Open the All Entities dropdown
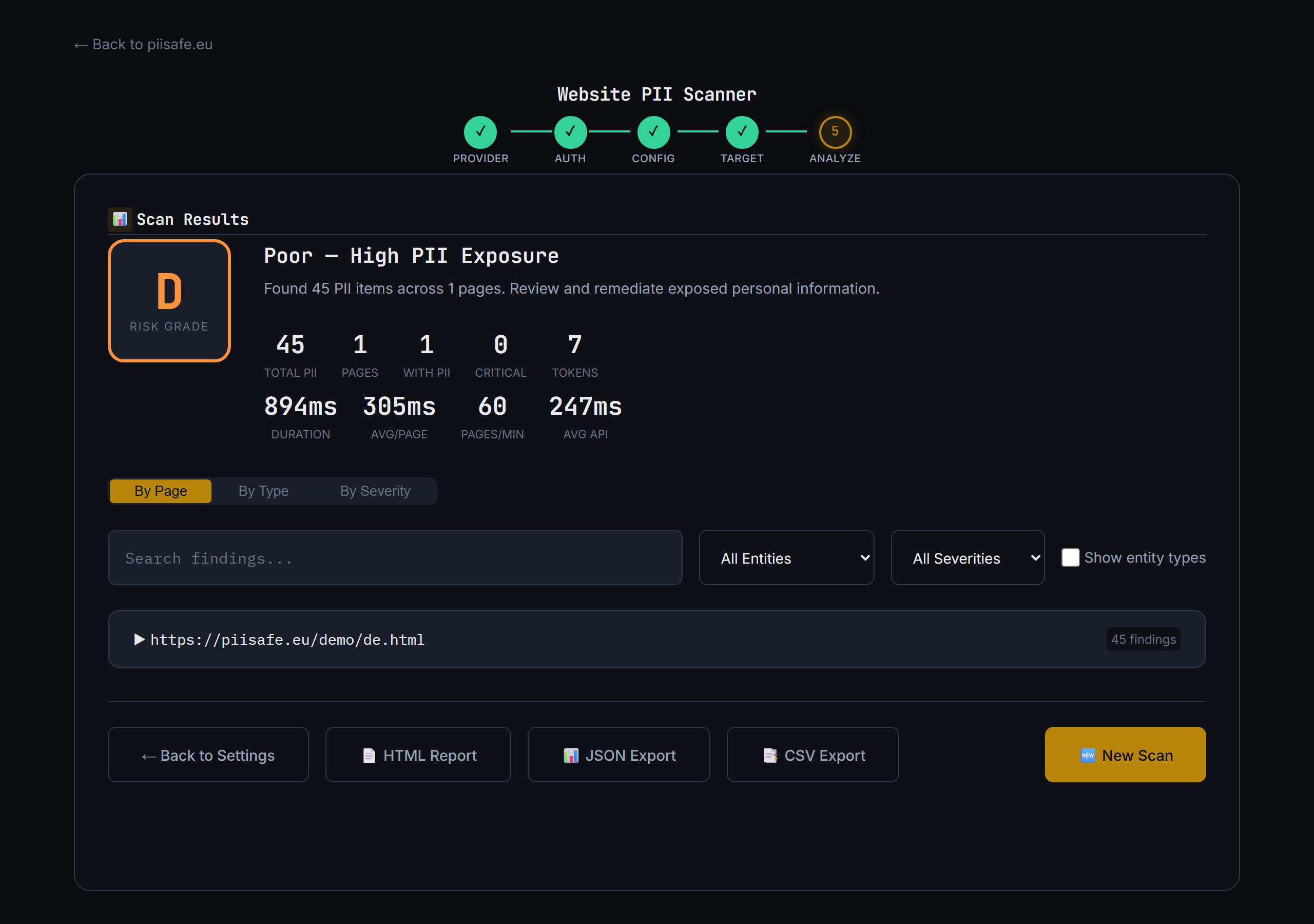Image resolution: width=1314 pixels, height=924 pixels. [786, 557]
